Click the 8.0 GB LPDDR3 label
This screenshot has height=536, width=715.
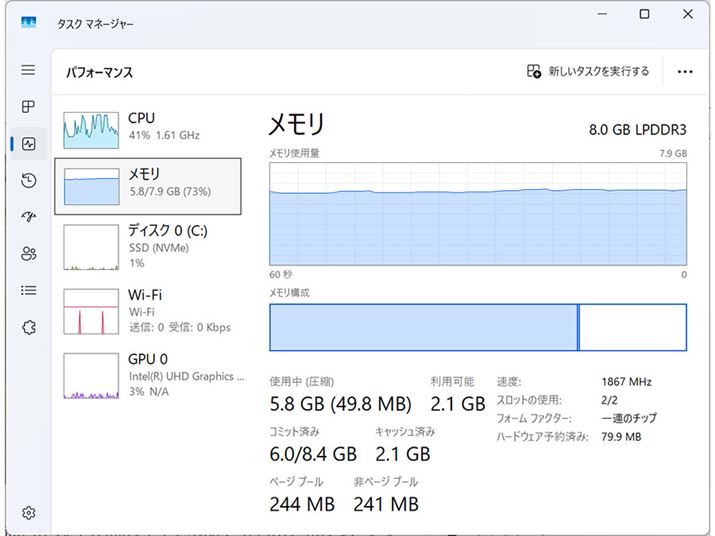(x=637, y=130)
